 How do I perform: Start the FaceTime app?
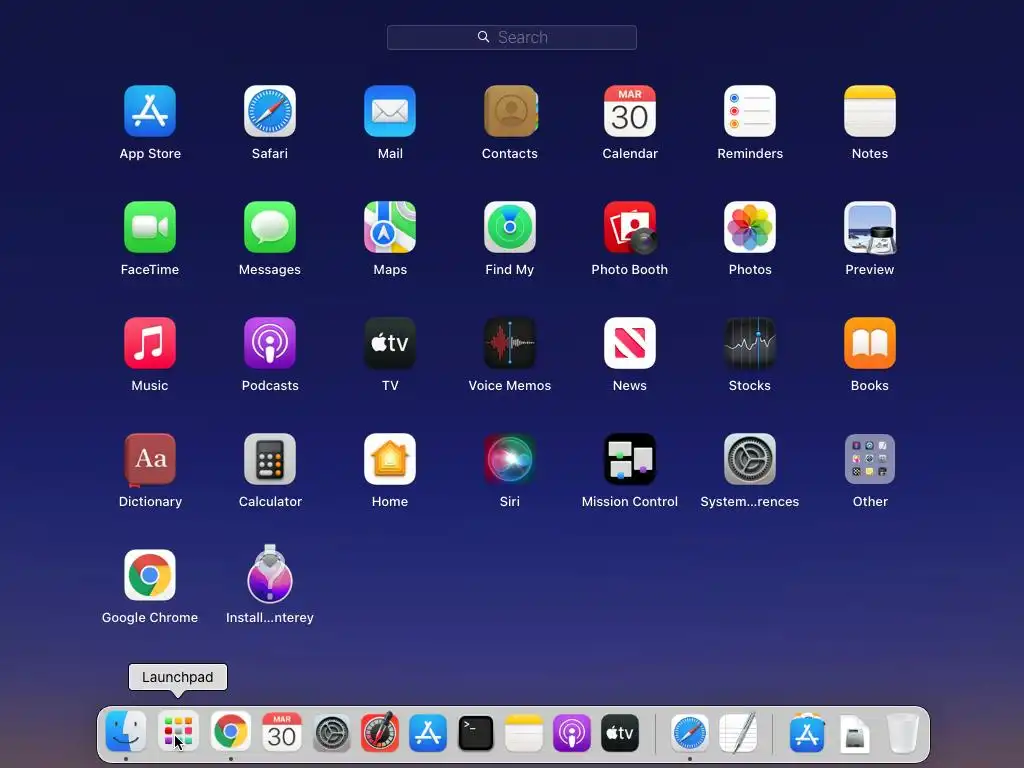pos(150,227)
